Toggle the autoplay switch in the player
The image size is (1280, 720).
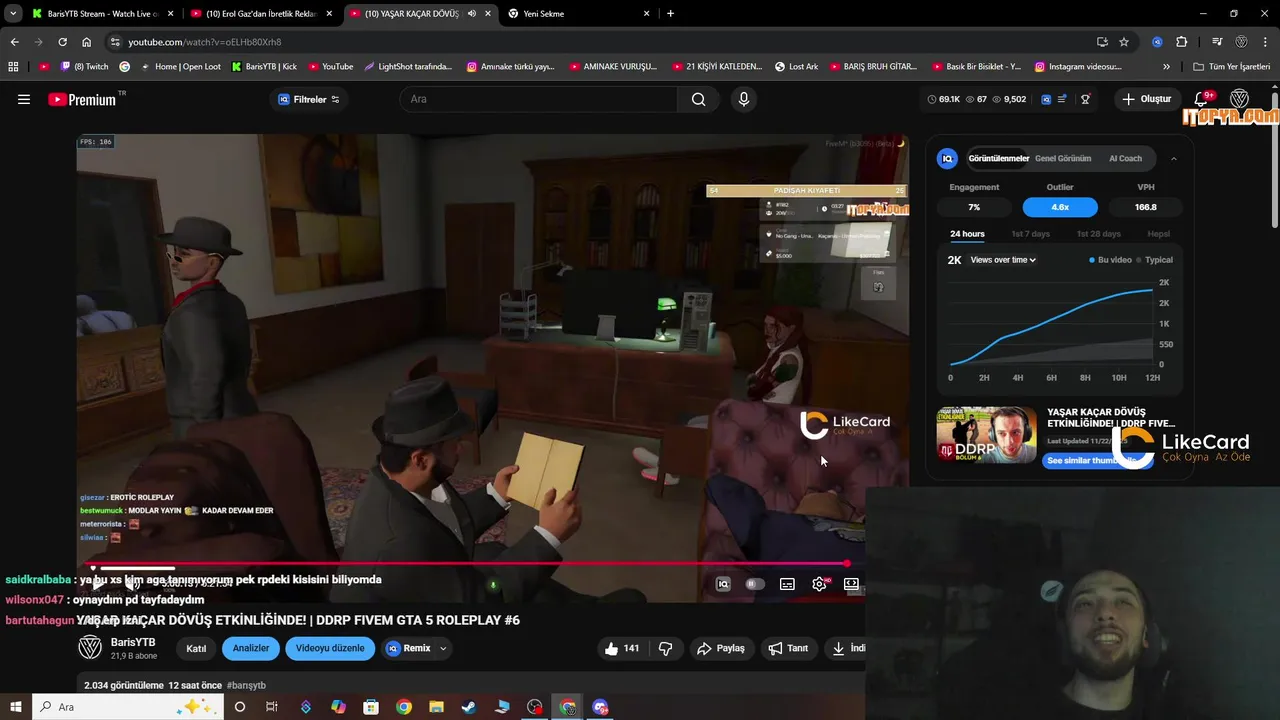(x=755, y=584)
